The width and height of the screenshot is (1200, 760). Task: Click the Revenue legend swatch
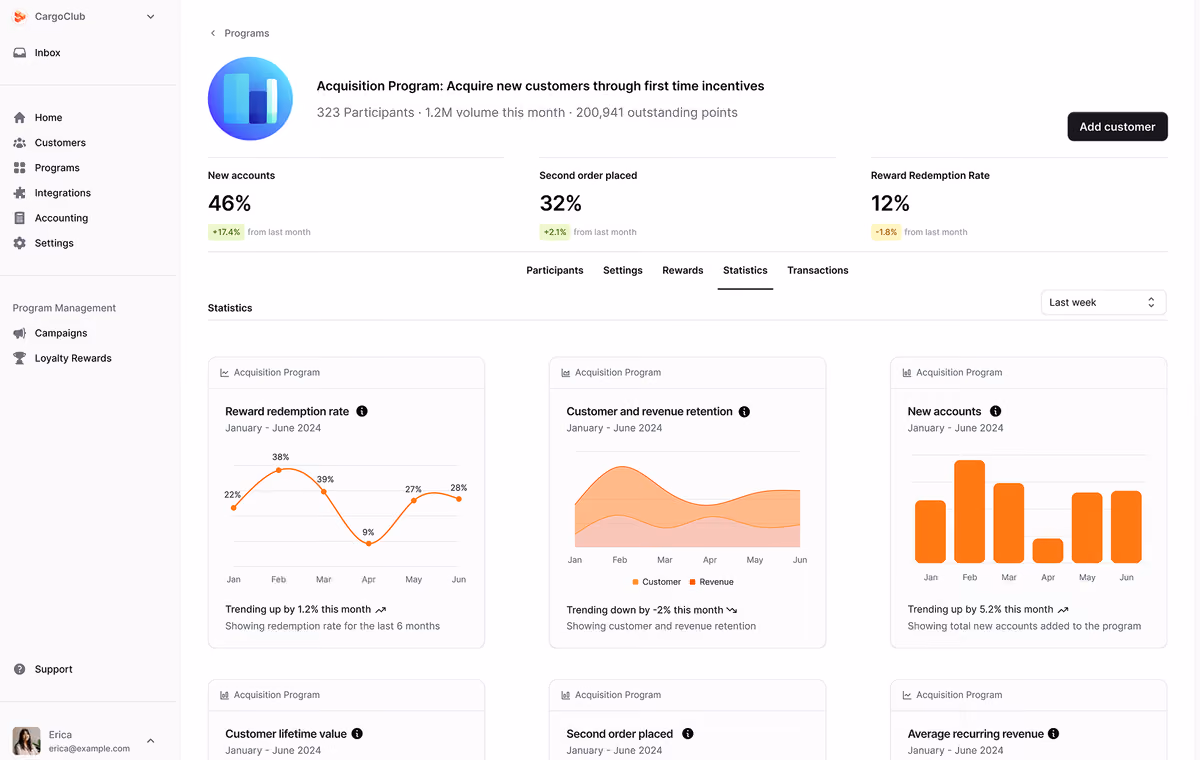tap(693, 582)
